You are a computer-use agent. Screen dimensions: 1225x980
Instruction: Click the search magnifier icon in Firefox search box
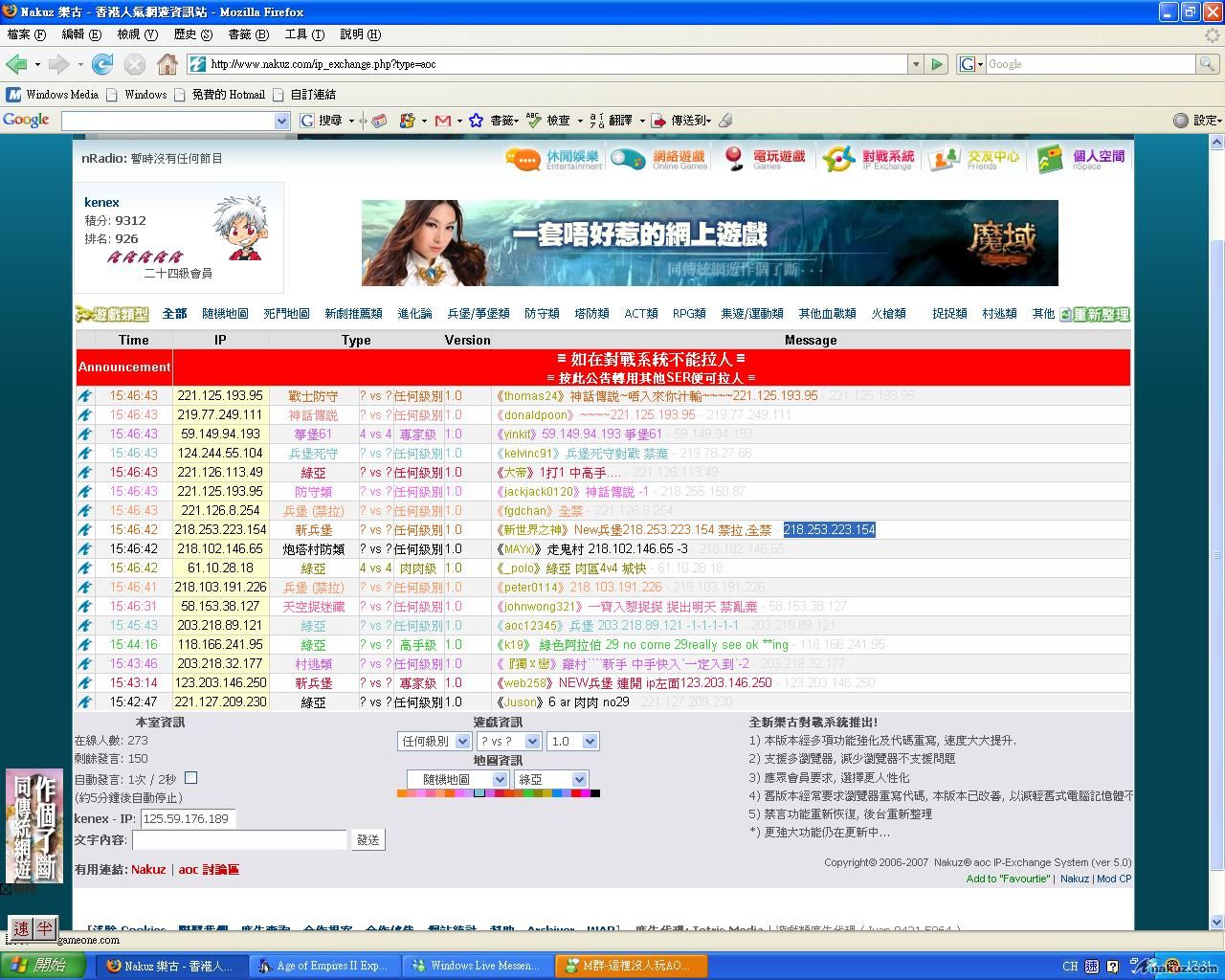tap(1209, 64)
